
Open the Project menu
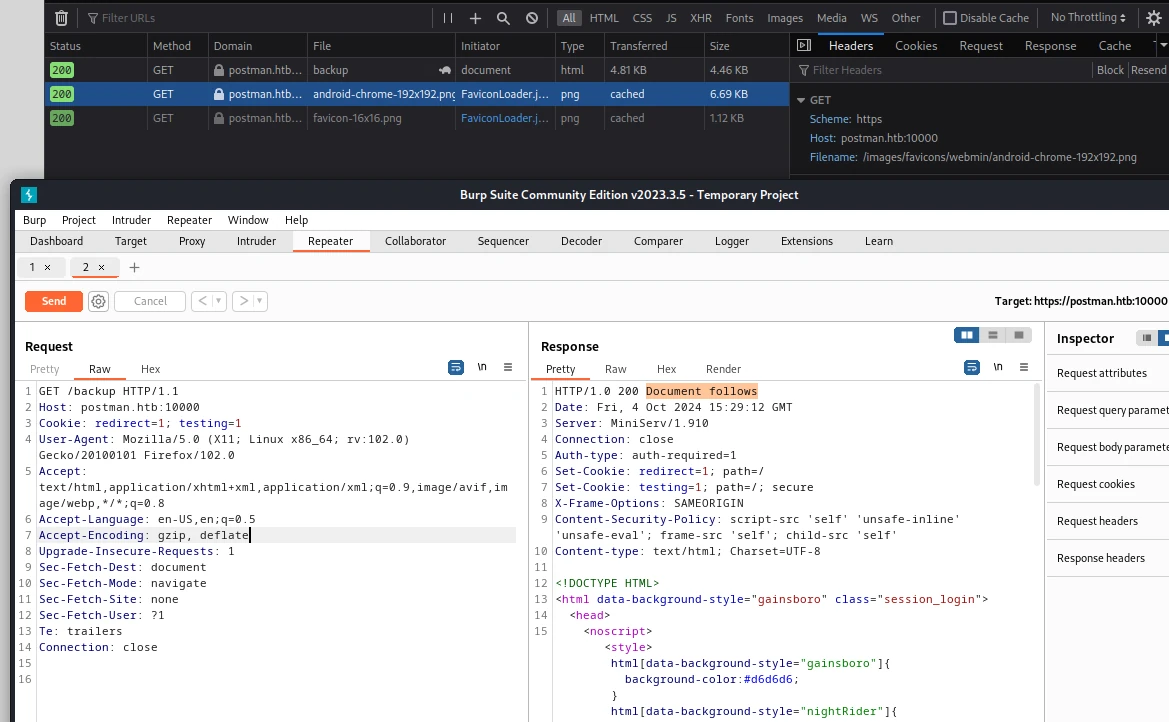(78, 220)
